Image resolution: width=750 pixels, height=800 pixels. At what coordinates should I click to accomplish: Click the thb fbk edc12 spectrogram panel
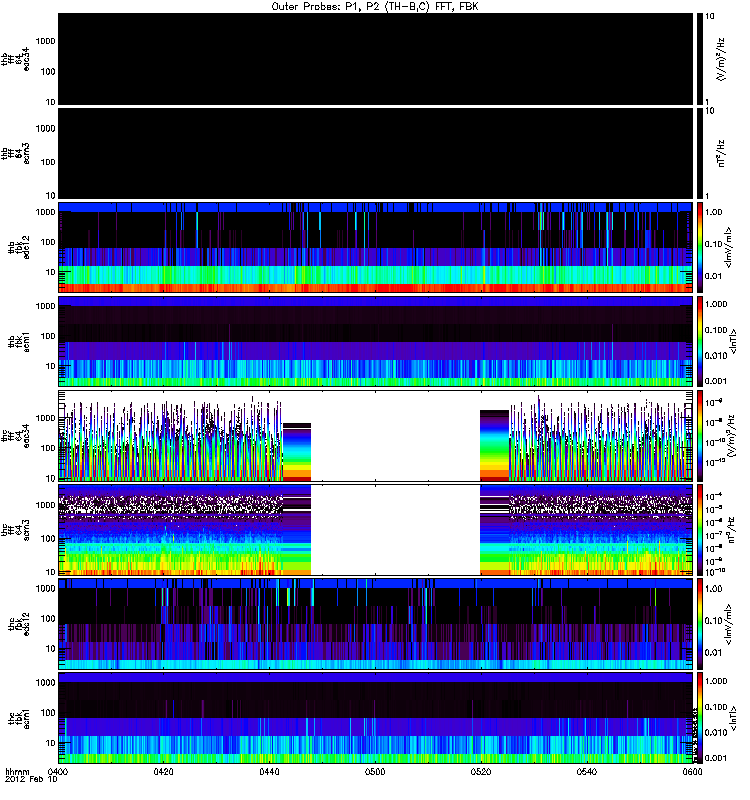click(375, 246)
